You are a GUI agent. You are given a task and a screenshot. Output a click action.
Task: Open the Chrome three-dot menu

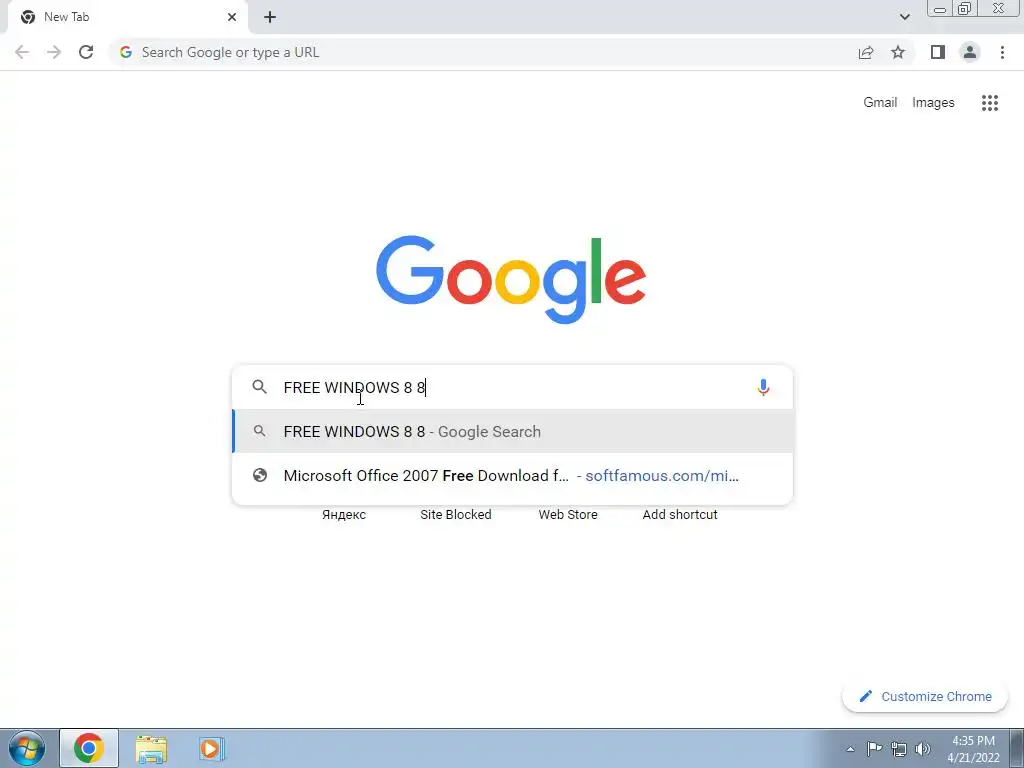[1002, 52]
